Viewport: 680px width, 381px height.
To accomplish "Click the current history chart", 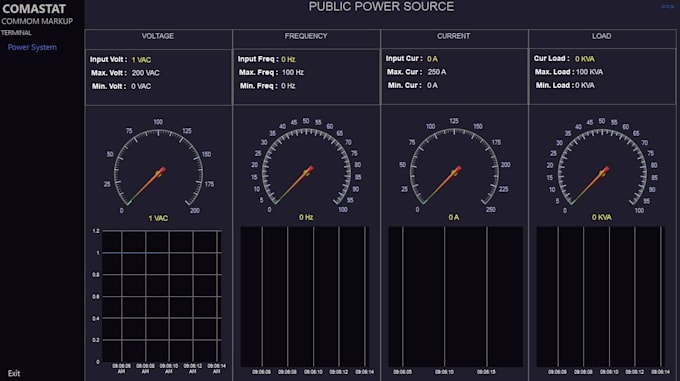I will pos(455,297).
